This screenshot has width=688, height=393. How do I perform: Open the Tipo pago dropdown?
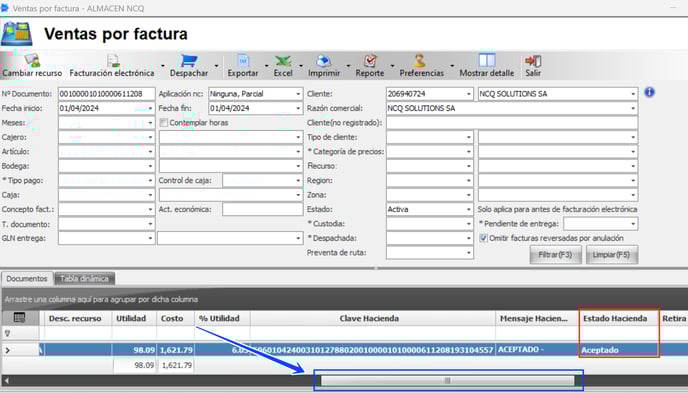coord(150,181)
